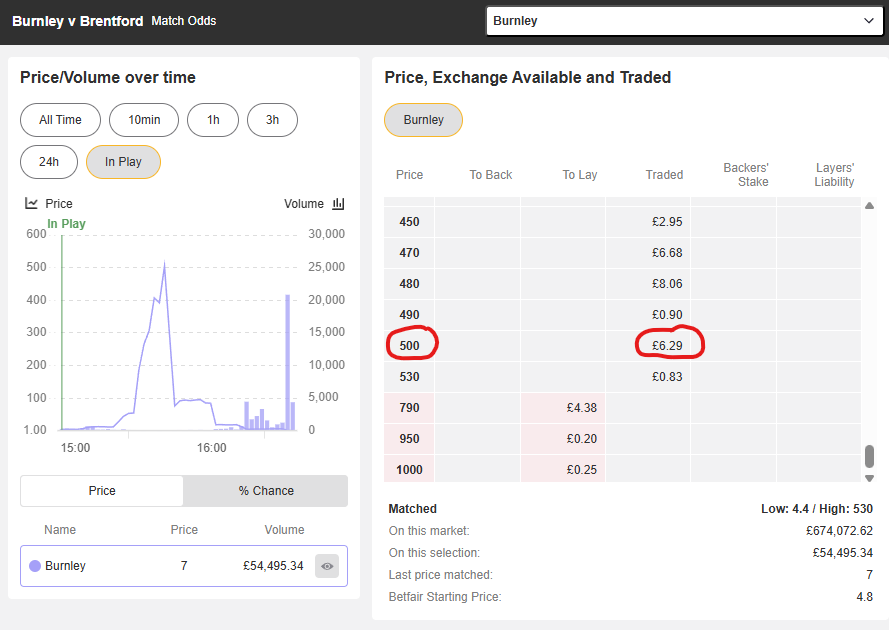Click the price table scrollbar thumb

click(869, 456)
